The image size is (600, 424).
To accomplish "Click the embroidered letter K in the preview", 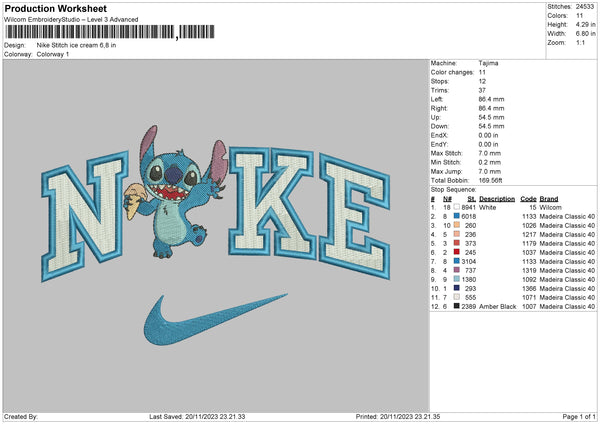I will [x=272, y=202].
